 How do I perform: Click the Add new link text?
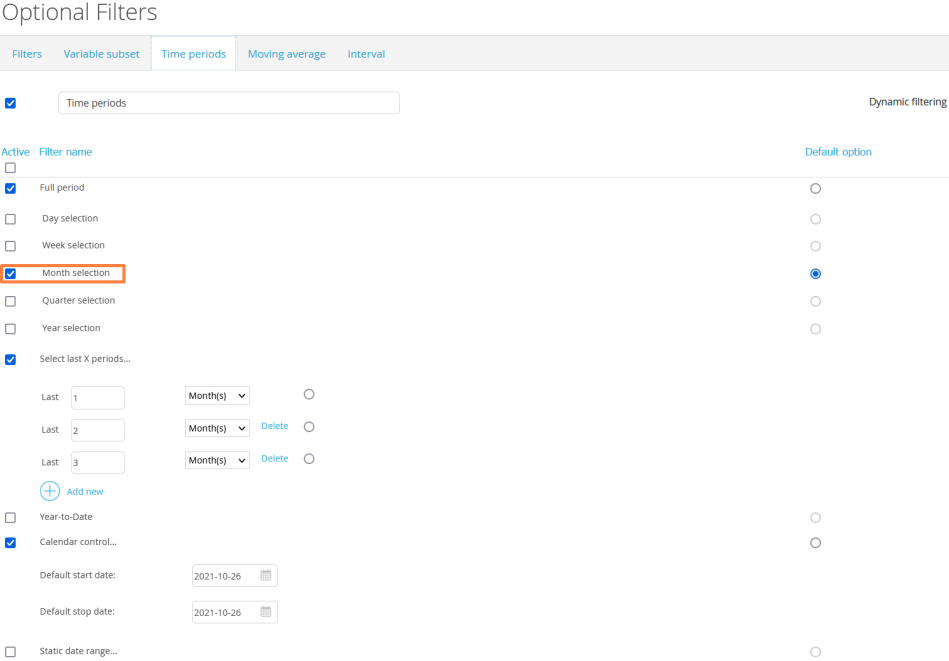(x=85, y=492)
